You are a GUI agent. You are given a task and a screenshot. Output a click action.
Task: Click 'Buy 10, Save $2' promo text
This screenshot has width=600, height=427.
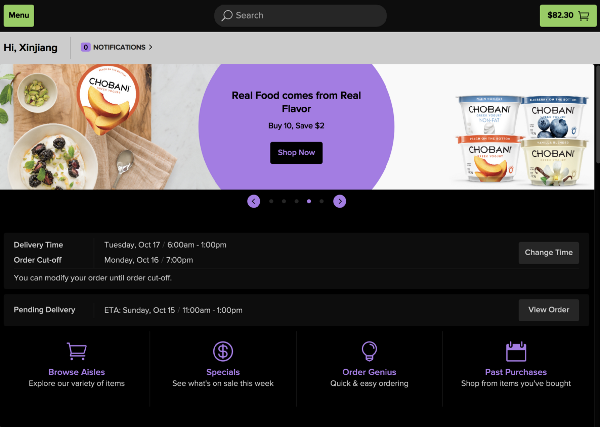coord(296,126)
